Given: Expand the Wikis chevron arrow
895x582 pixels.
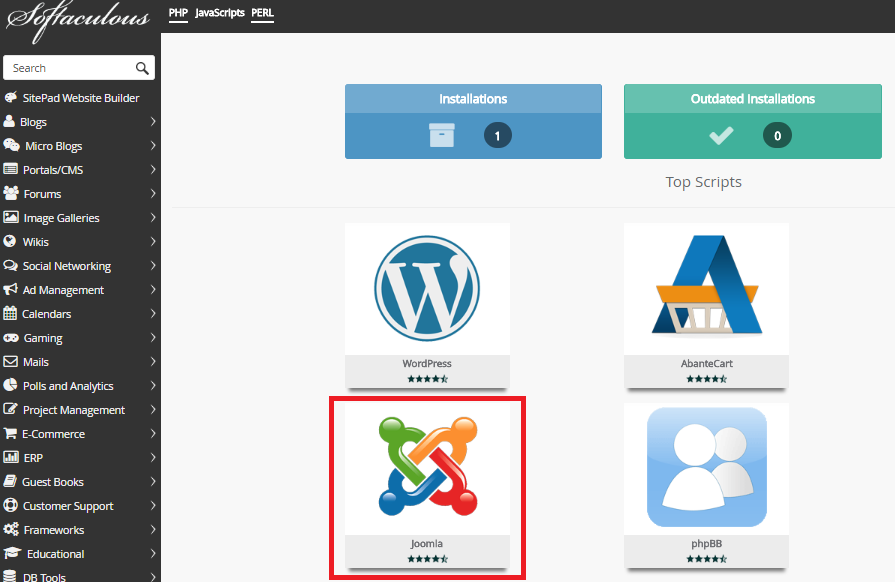Looking at the screenshot, I should (153, 241).
